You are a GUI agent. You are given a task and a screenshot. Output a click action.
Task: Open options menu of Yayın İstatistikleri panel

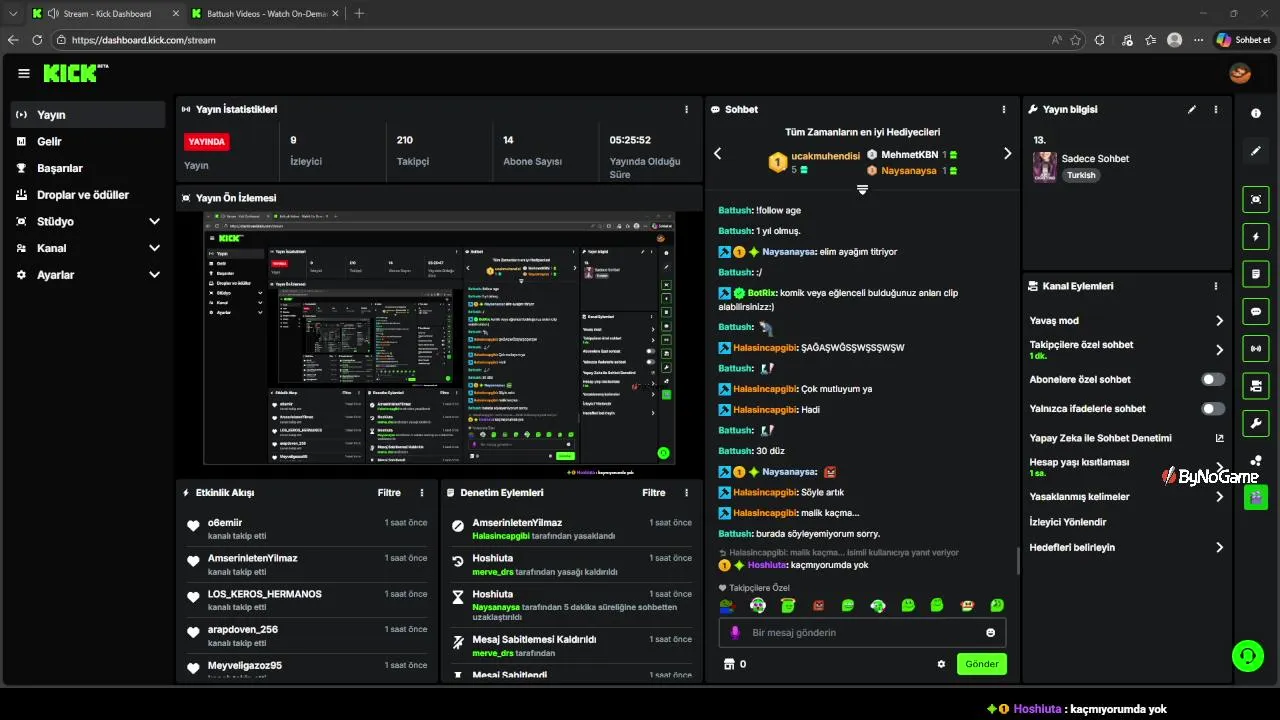pos(686,109)
